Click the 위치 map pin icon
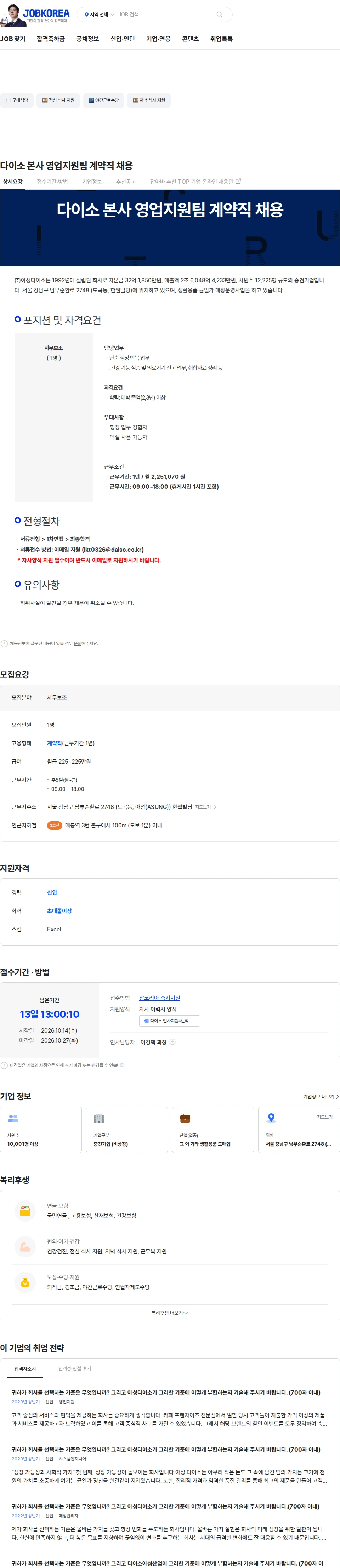Viewport: 340px width, 1568px height. pos(271,1119)
